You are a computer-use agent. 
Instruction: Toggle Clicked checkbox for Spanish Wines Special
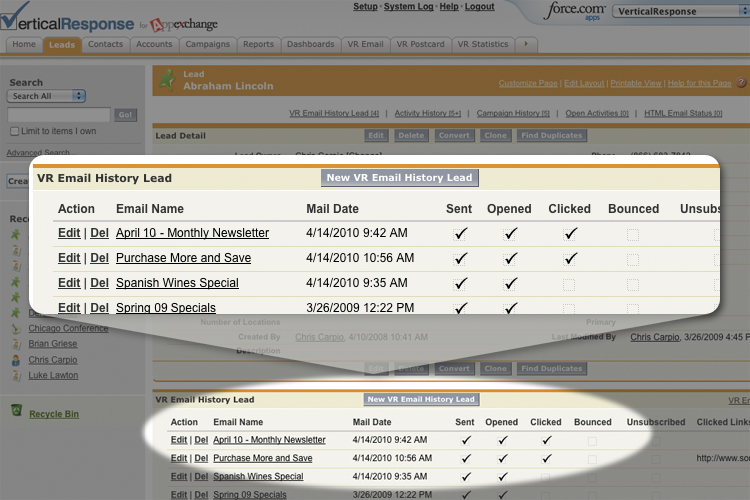point(569,284)
